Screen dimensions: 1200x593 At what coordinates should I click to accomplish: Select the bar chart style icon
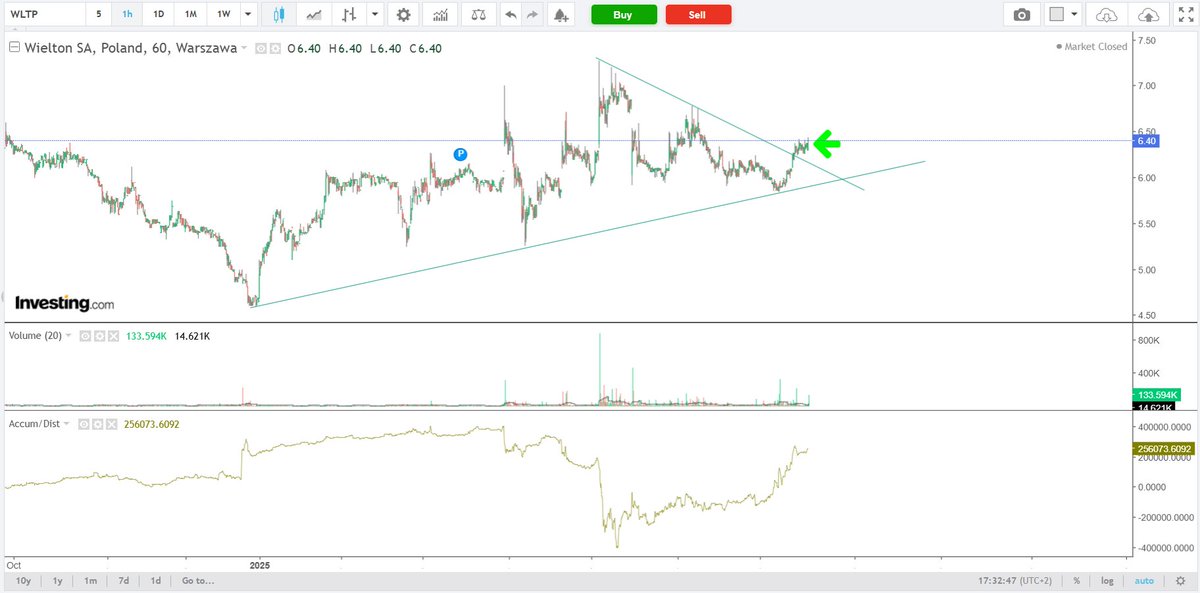tap(349, 15)
